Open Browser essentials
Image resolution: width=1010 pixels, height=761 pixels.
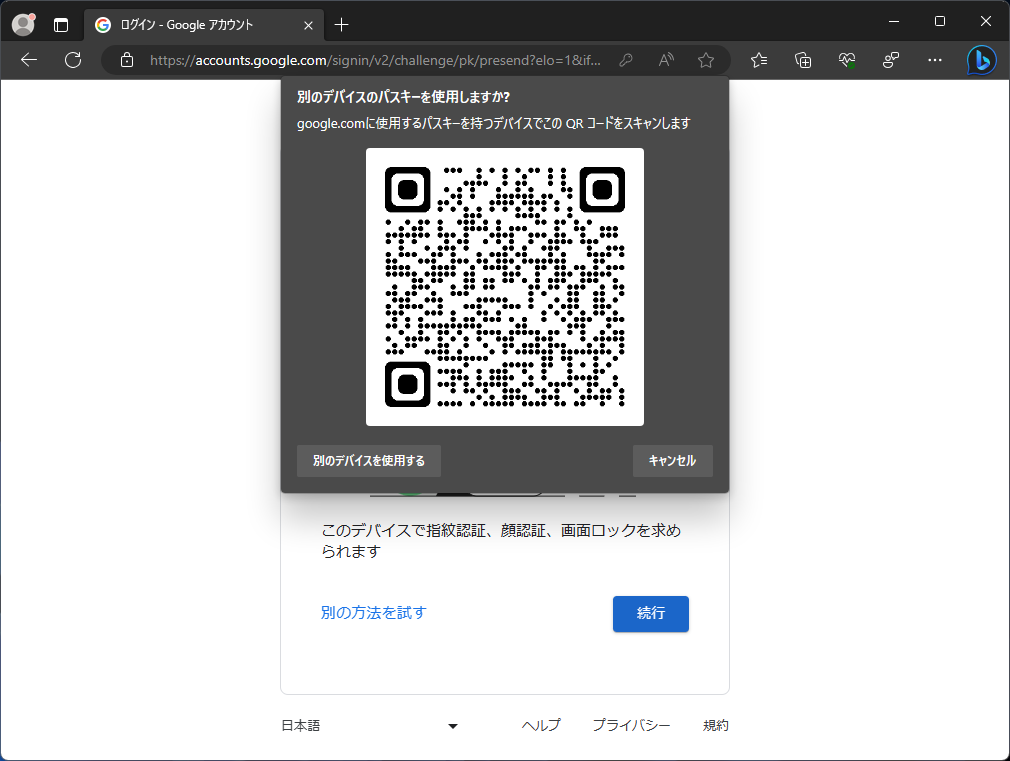coord(846,60)
